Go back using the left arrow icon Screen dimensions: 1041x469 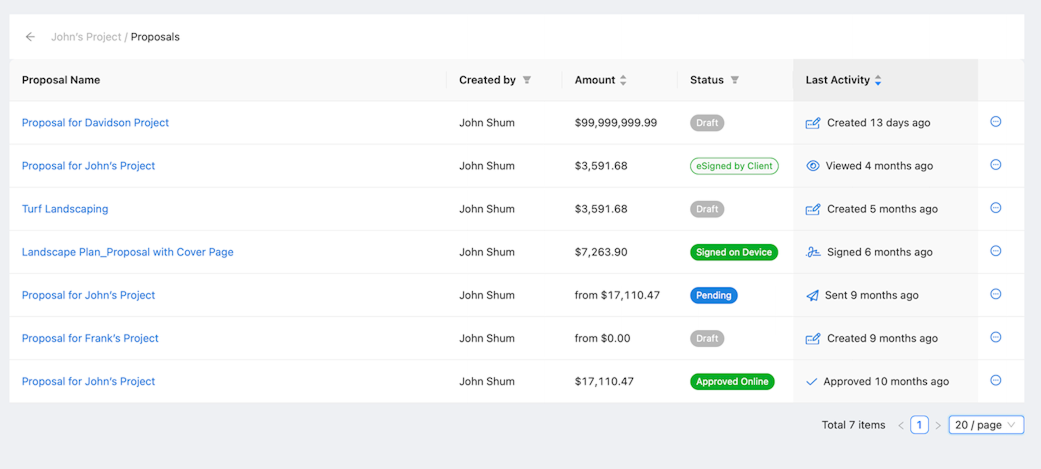click(30, 37)
